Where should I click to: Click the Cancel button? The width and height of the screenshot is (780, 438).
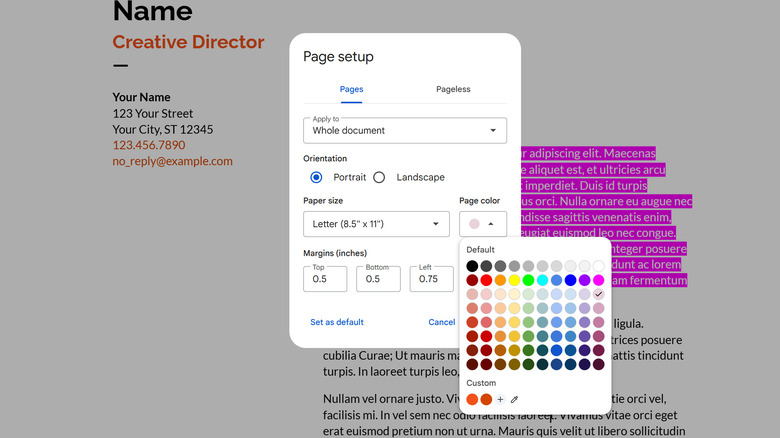tap(441, 322)
